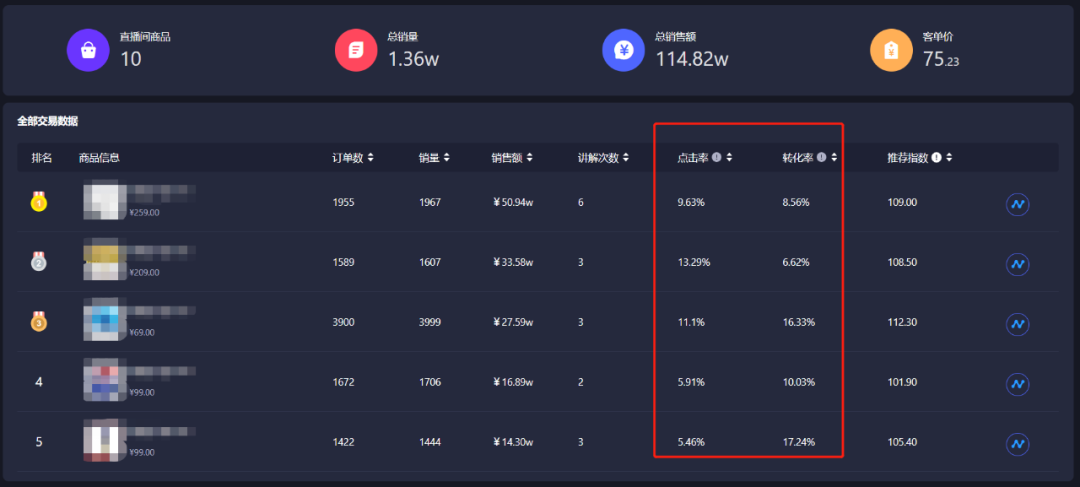Click info icon next to 点击率
This screenshot has width=1080, height=487.
pos(716,158)
